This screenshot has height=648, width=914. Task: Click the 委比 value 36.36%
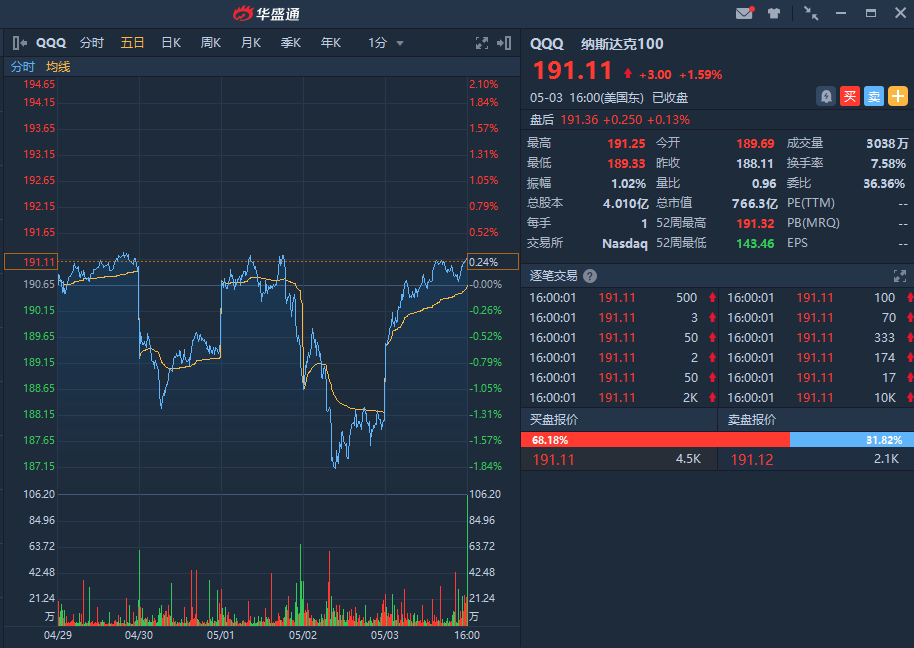tap(884, 184)
